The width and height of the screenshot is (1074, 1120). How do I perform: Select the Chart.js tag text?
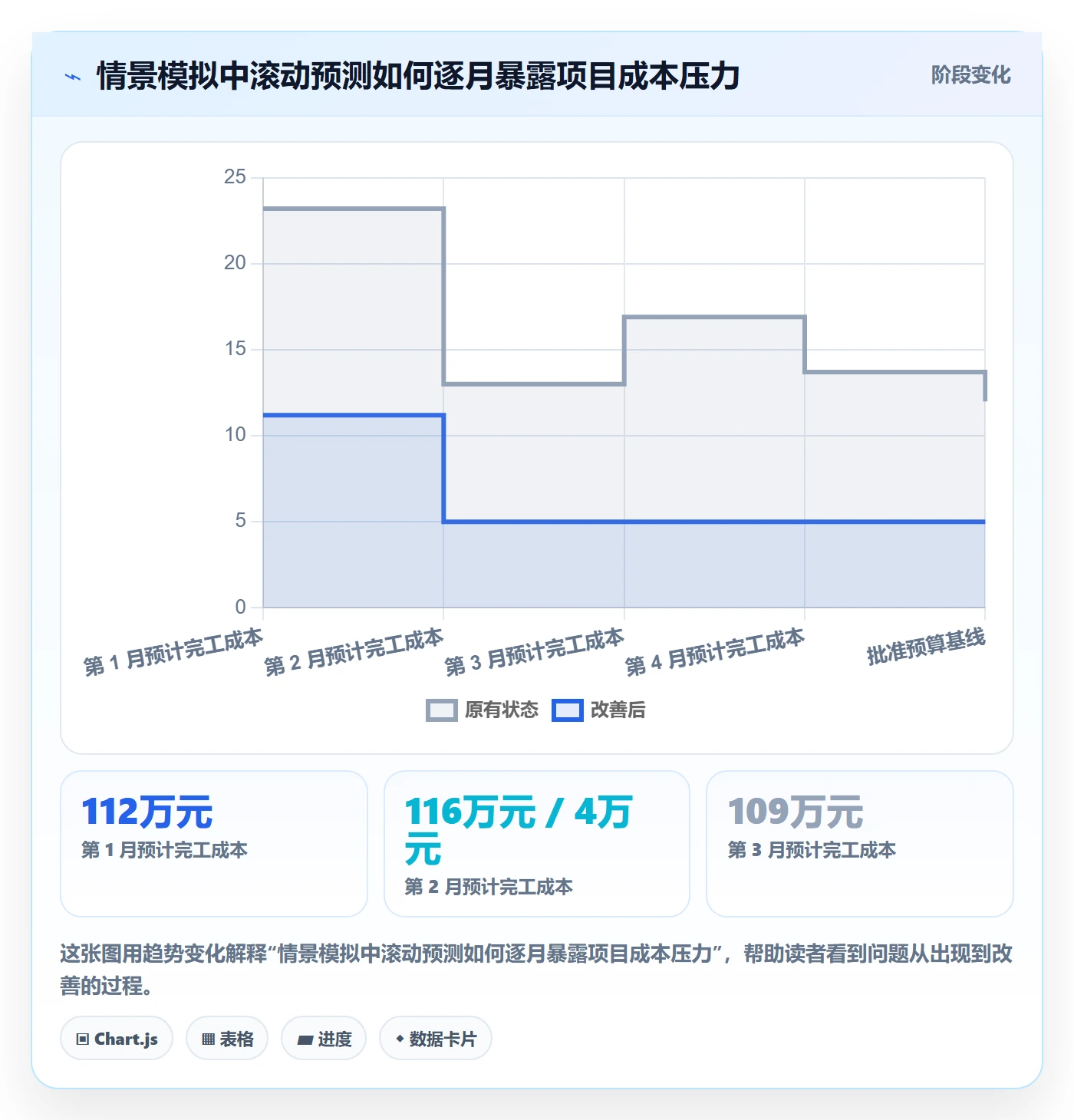pyautogui.click(x=126, y=1039)
